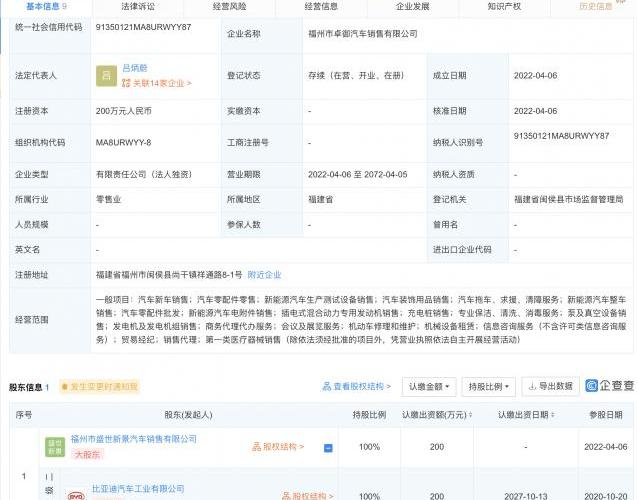Click the 导出数据 export button

point(550,386)
